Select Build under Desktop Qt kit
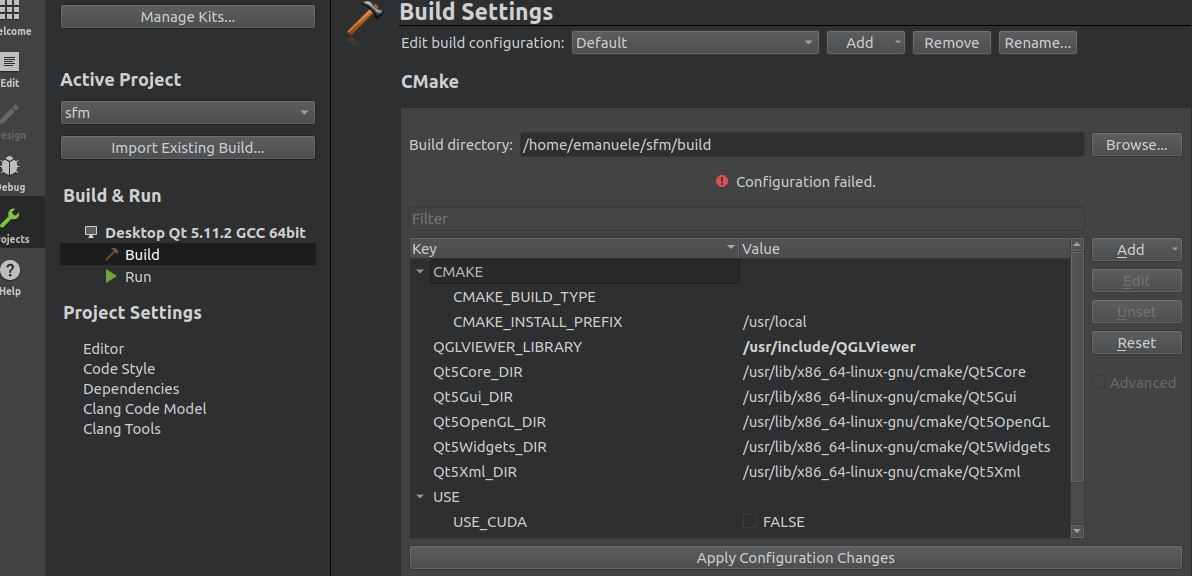 click(142, 255)
